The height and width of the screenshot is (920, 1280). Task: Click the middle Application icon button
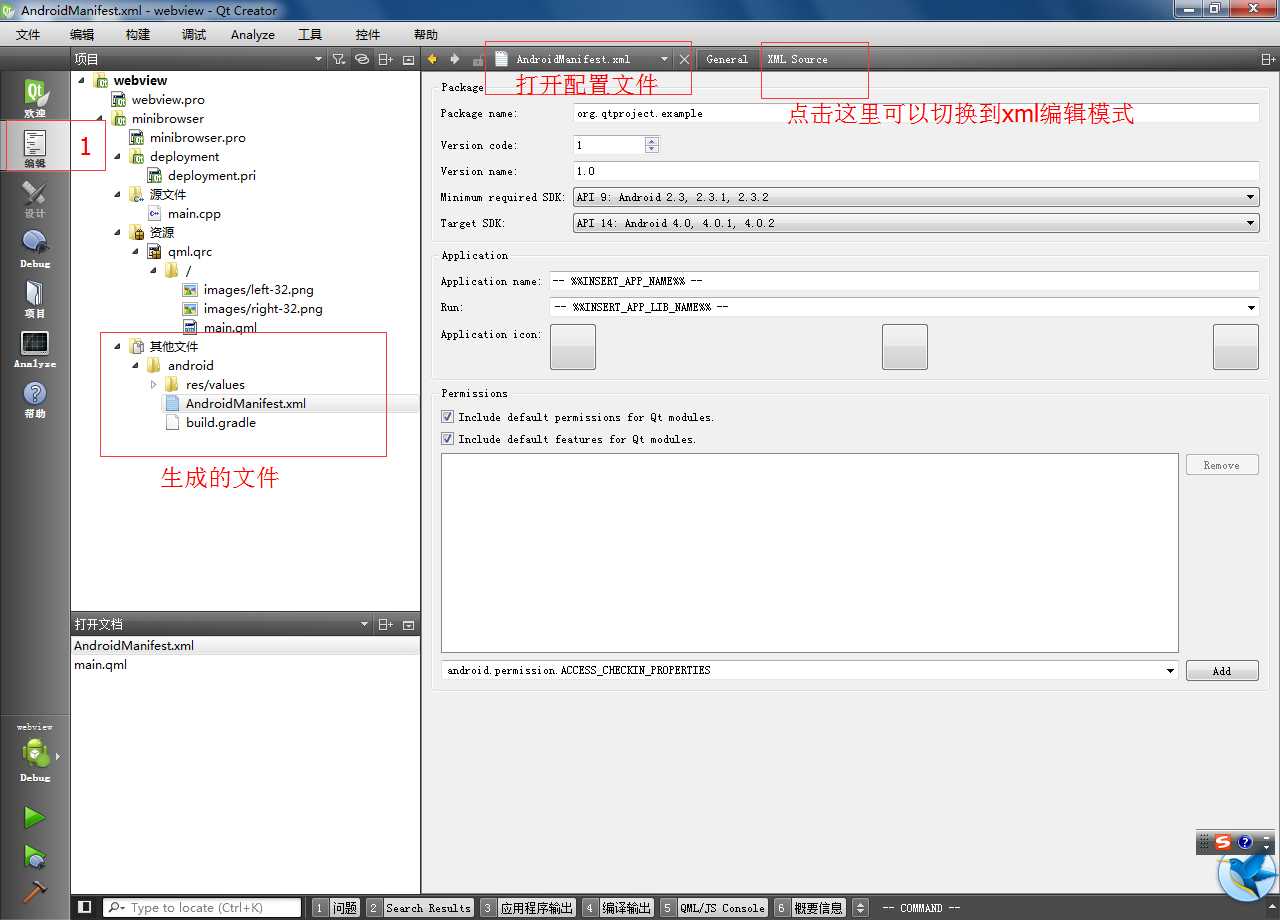[905, 347]
